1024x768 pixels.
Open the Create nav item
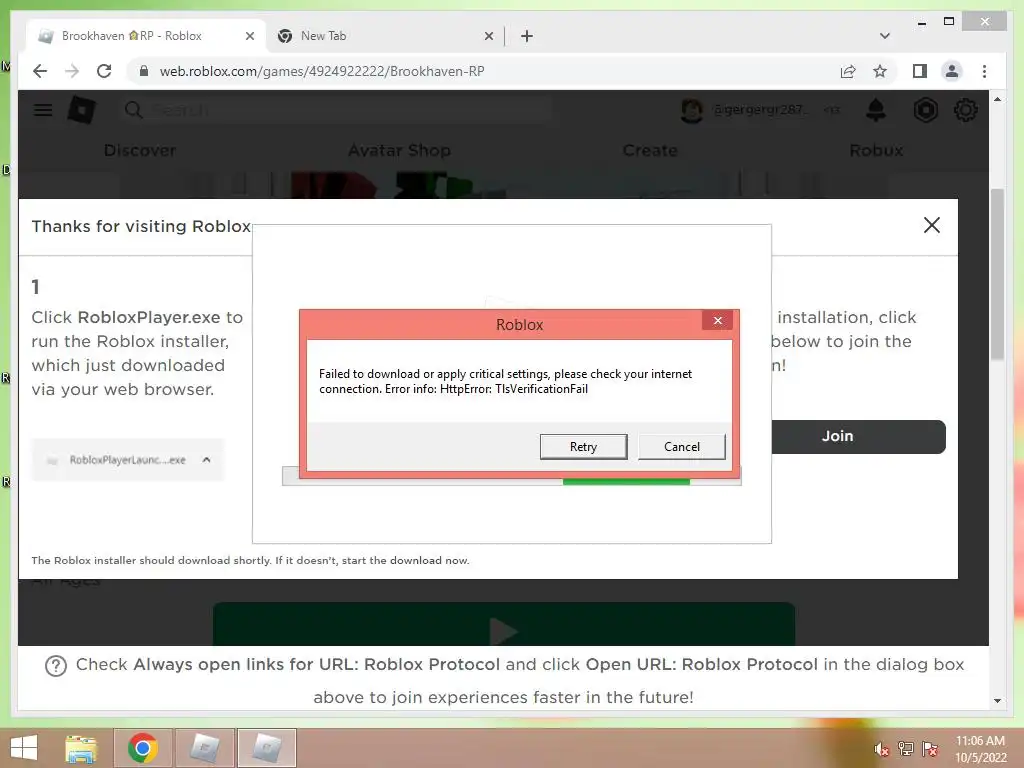pos(650,150)
